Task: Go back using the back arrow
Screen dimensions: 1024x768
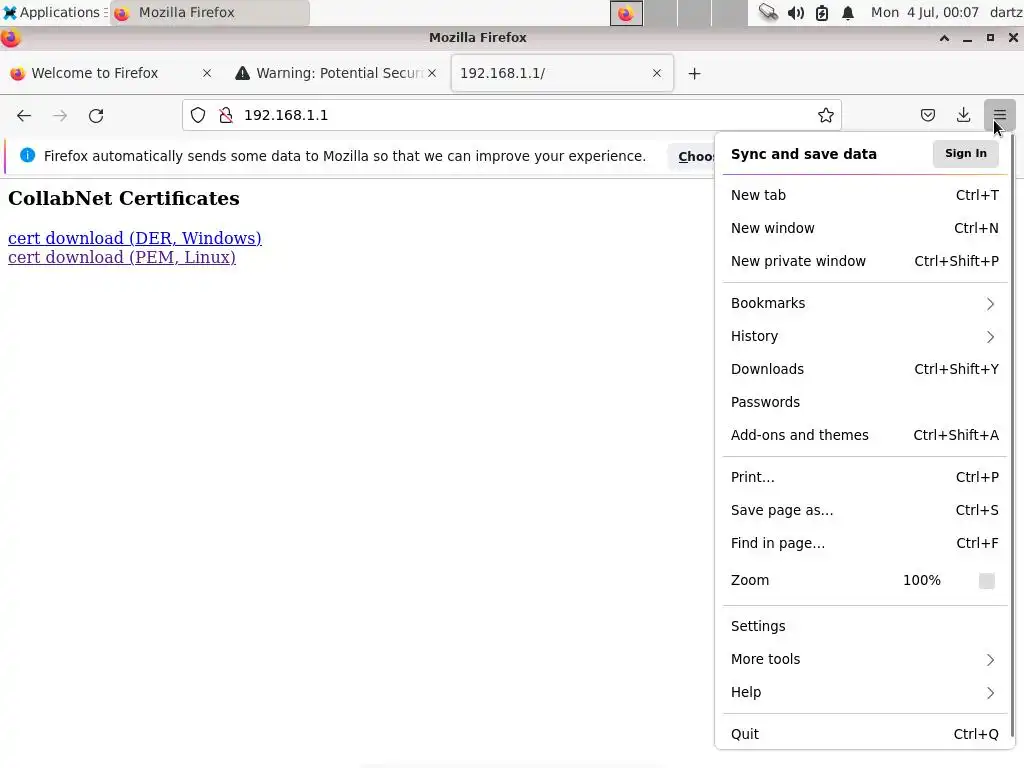Action: point(24,116)
